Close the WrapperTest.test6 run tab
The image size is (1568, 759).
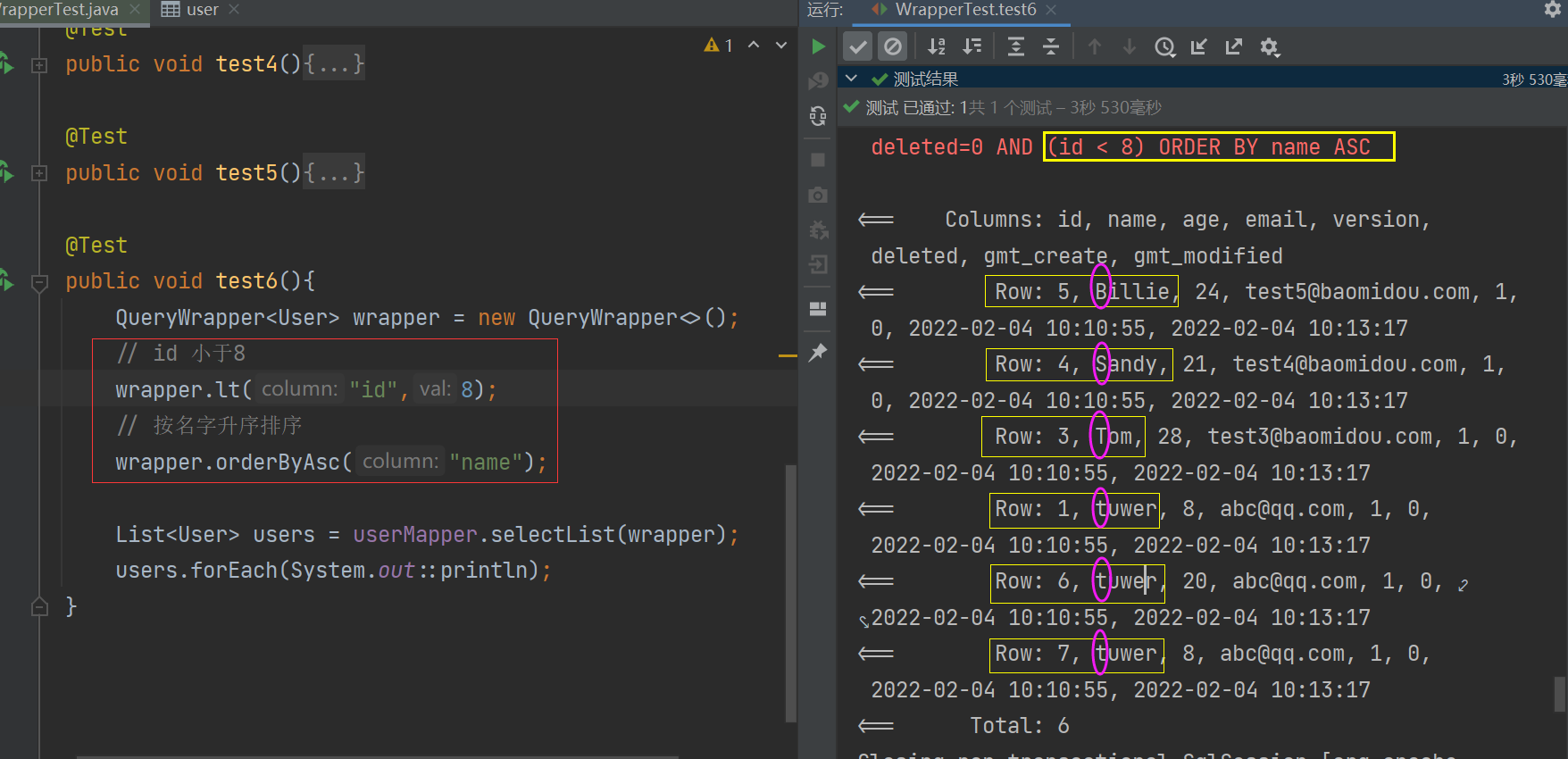(1051, 10)
